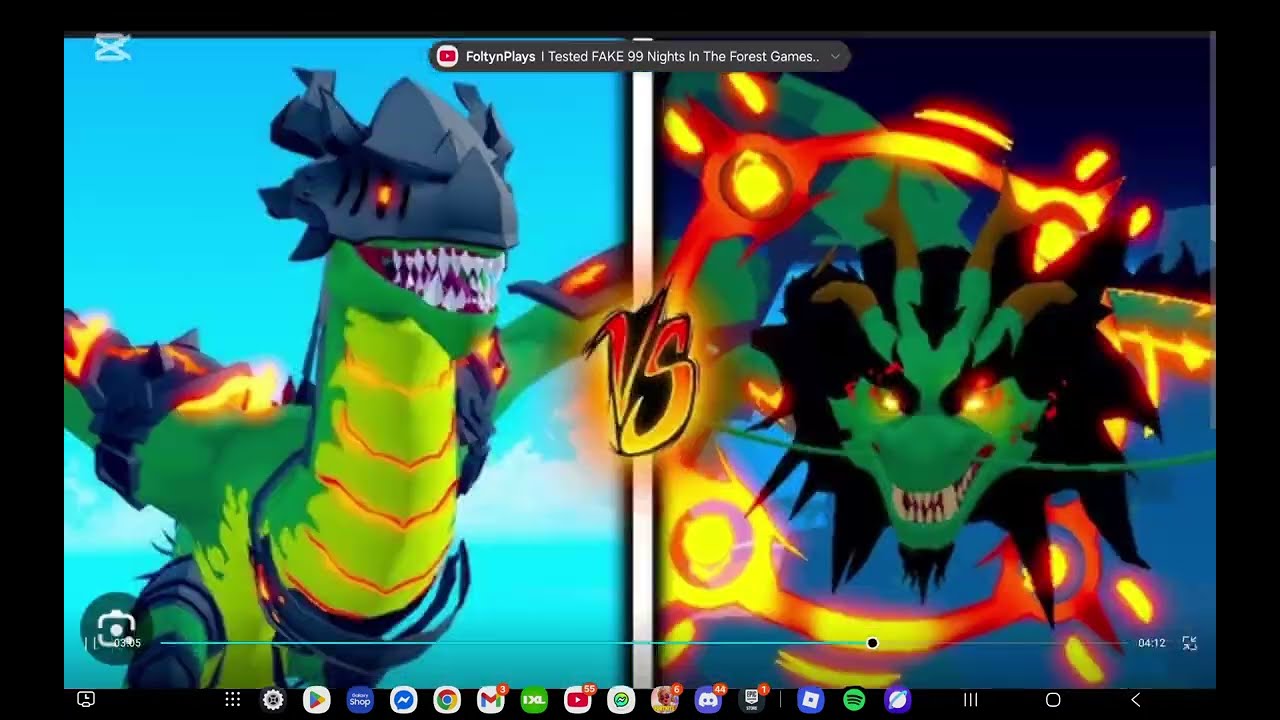
Task: Open the green IXL app
Action: click(x=534, y=700)
